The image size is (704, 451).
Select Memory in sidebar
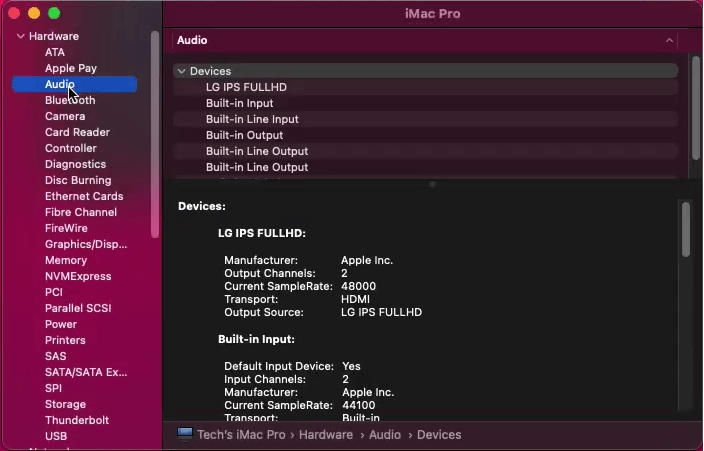click(66, 260)
